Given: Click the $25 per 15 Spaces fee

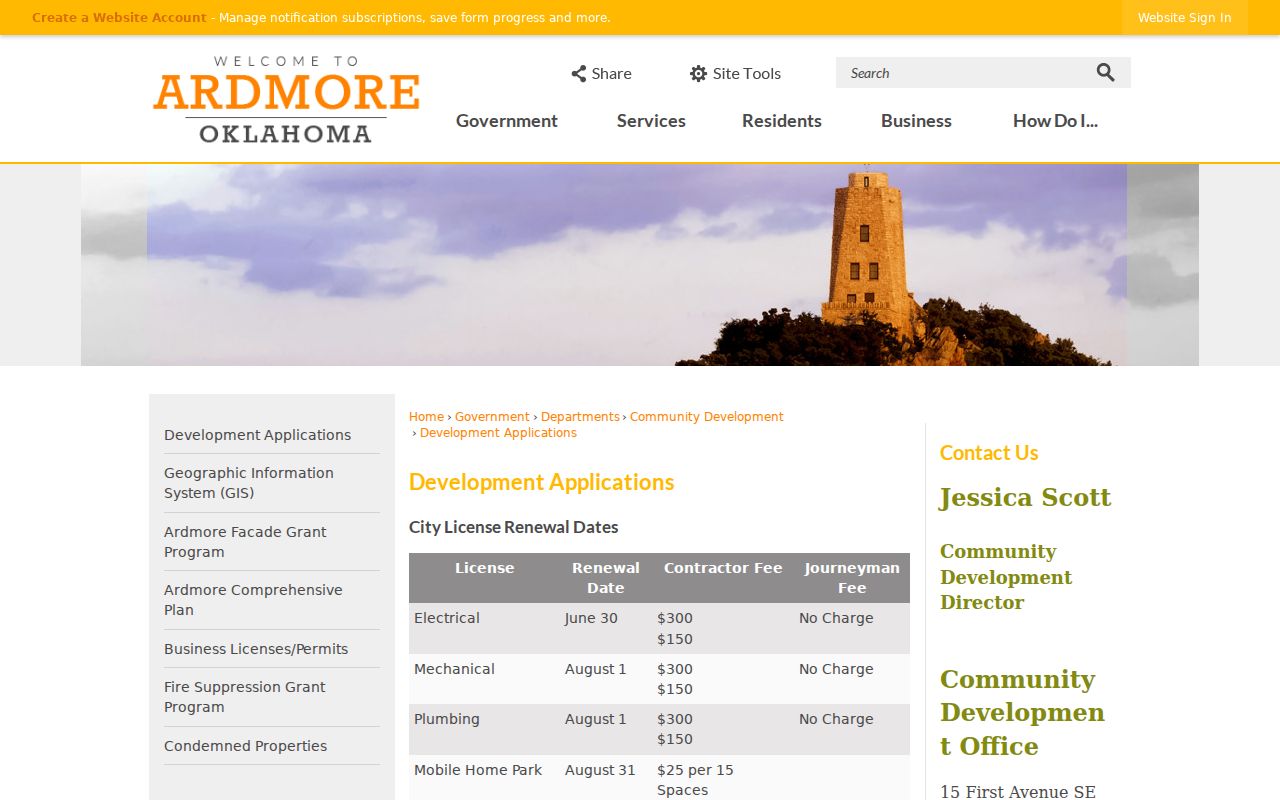Looking at the screenshot, I should (695, 780).
